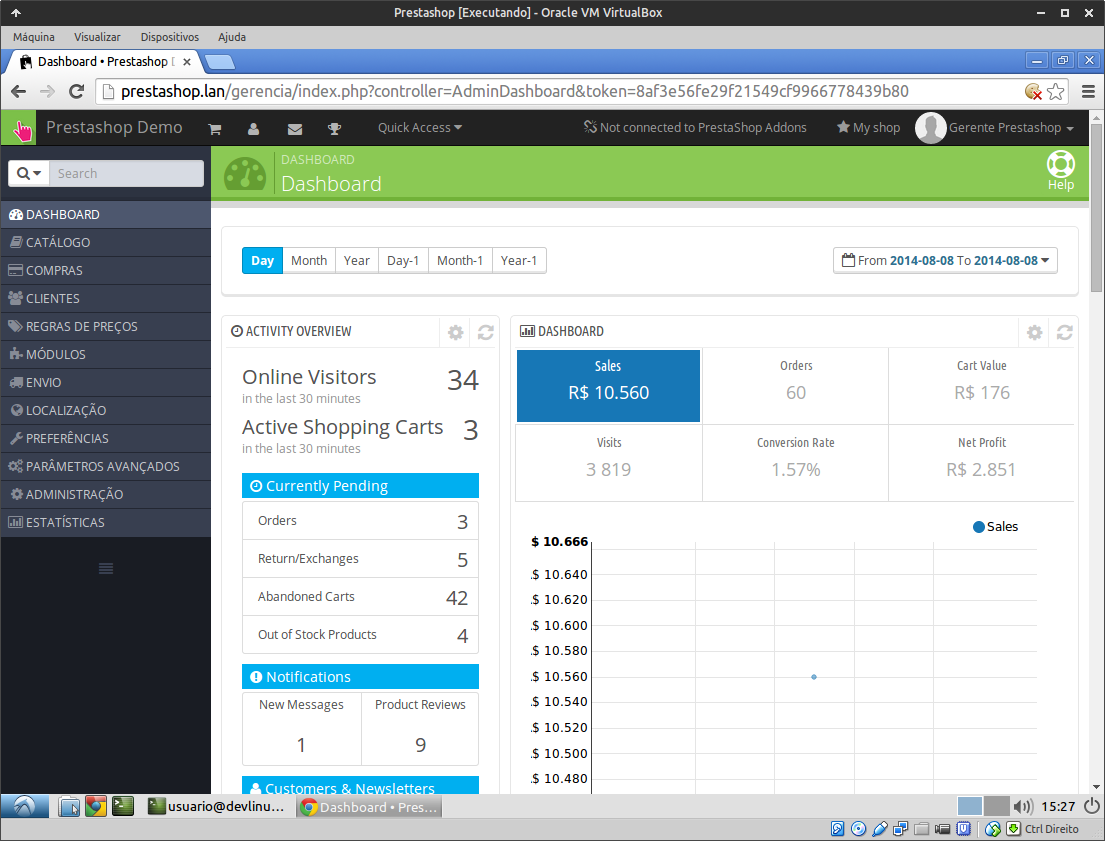1105x841 pixels.
Task: Select the Conversion Rate metric tile
Action: [796, 462]
